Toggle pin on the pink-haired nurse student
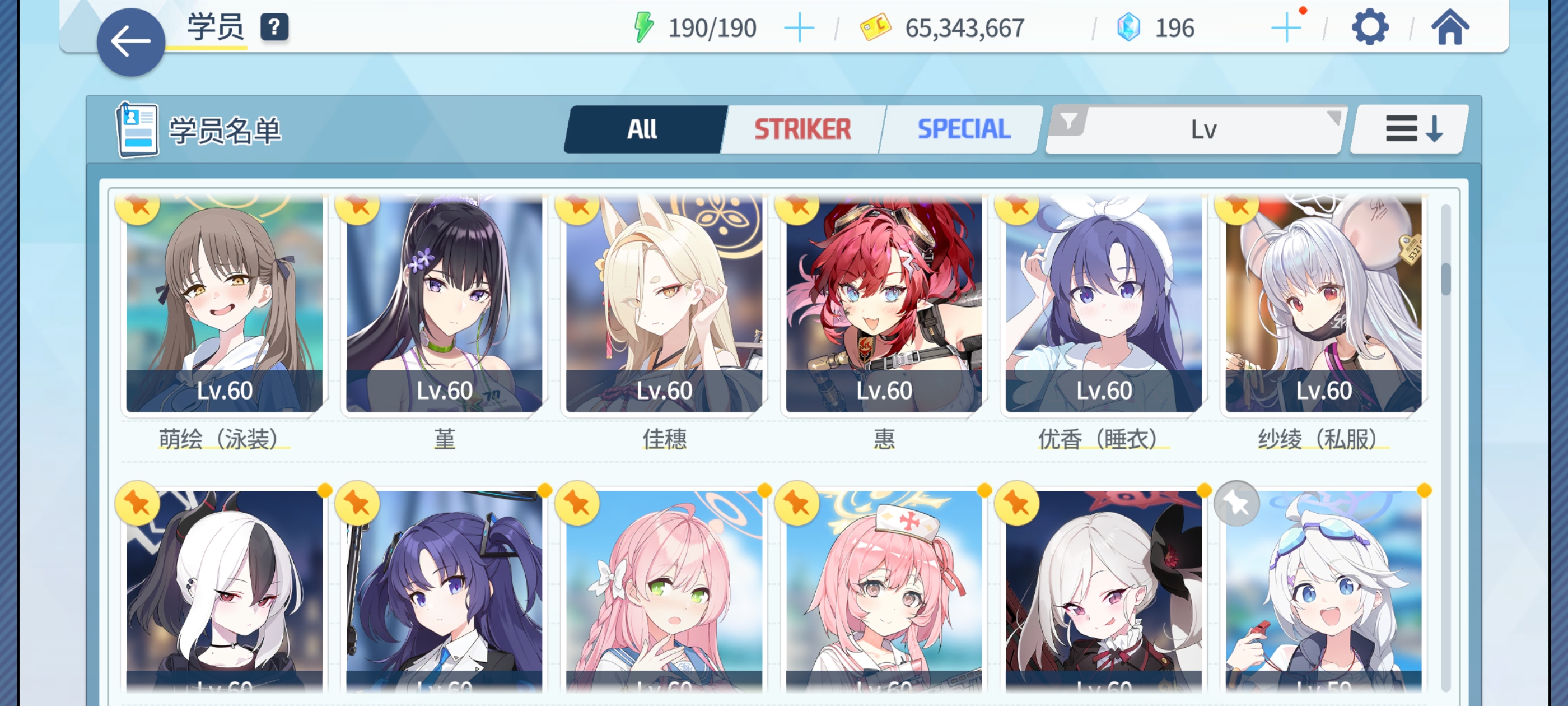Viewport: 1568px width, 706px height. click(x=797, y=503)
